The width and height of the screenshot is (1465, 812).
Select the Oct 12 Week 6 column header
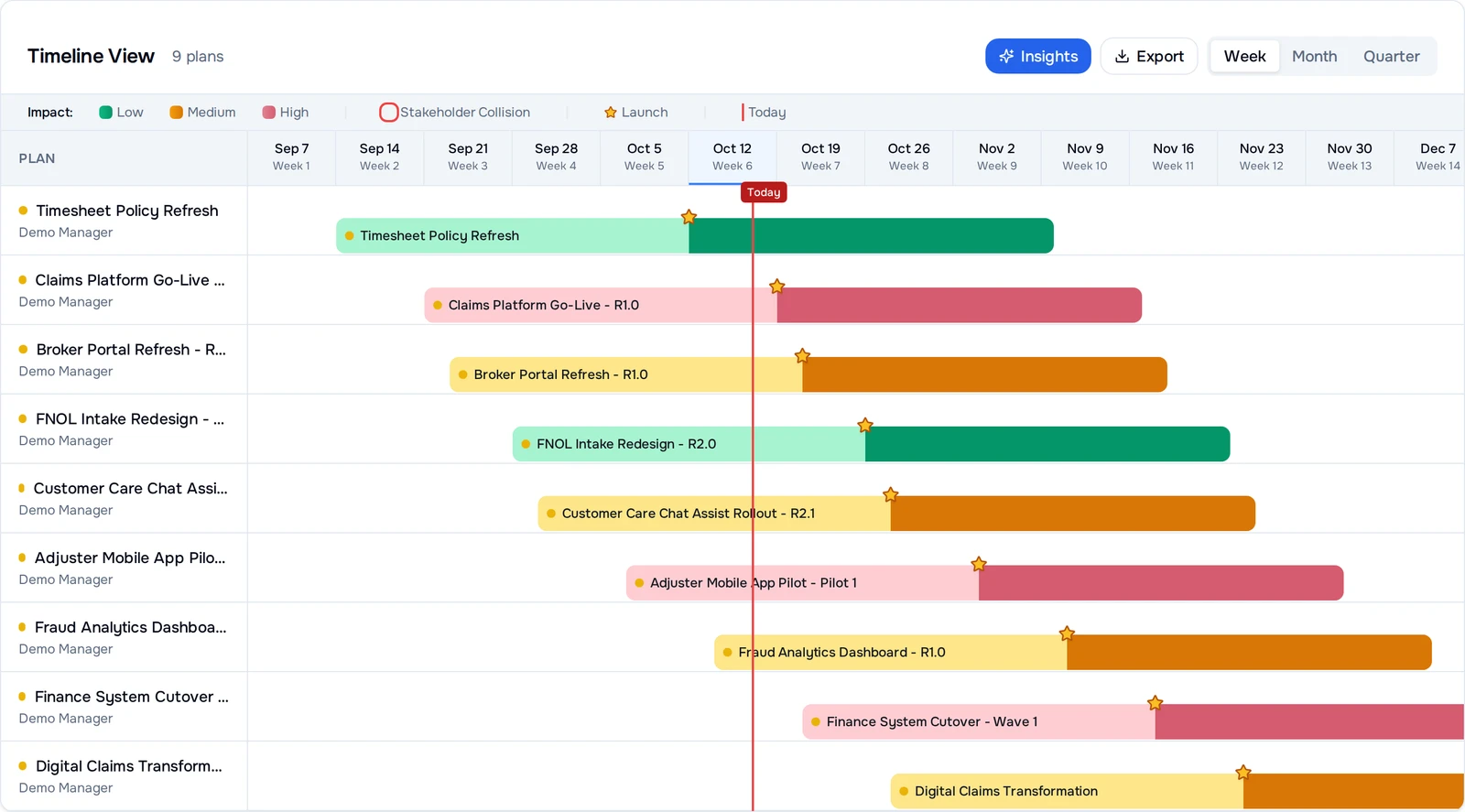click(732, 157)
